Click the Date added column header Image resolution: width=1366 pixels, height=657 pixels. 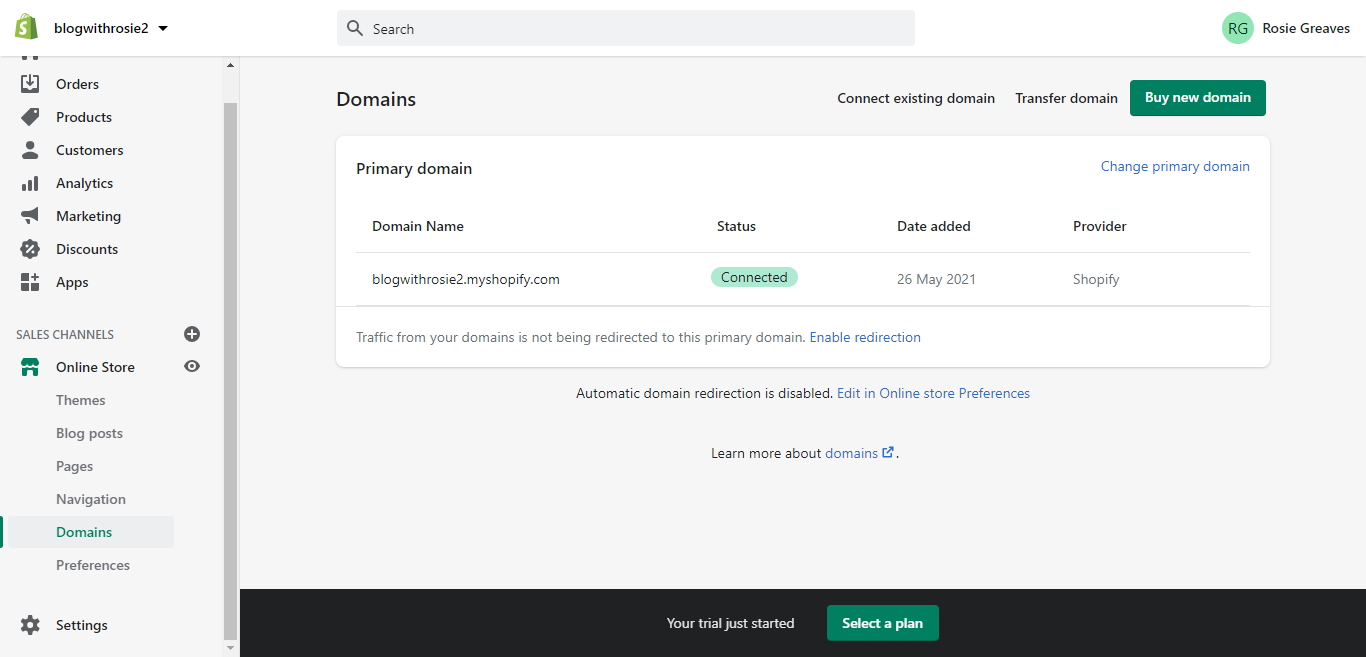[x=934, y=226]
